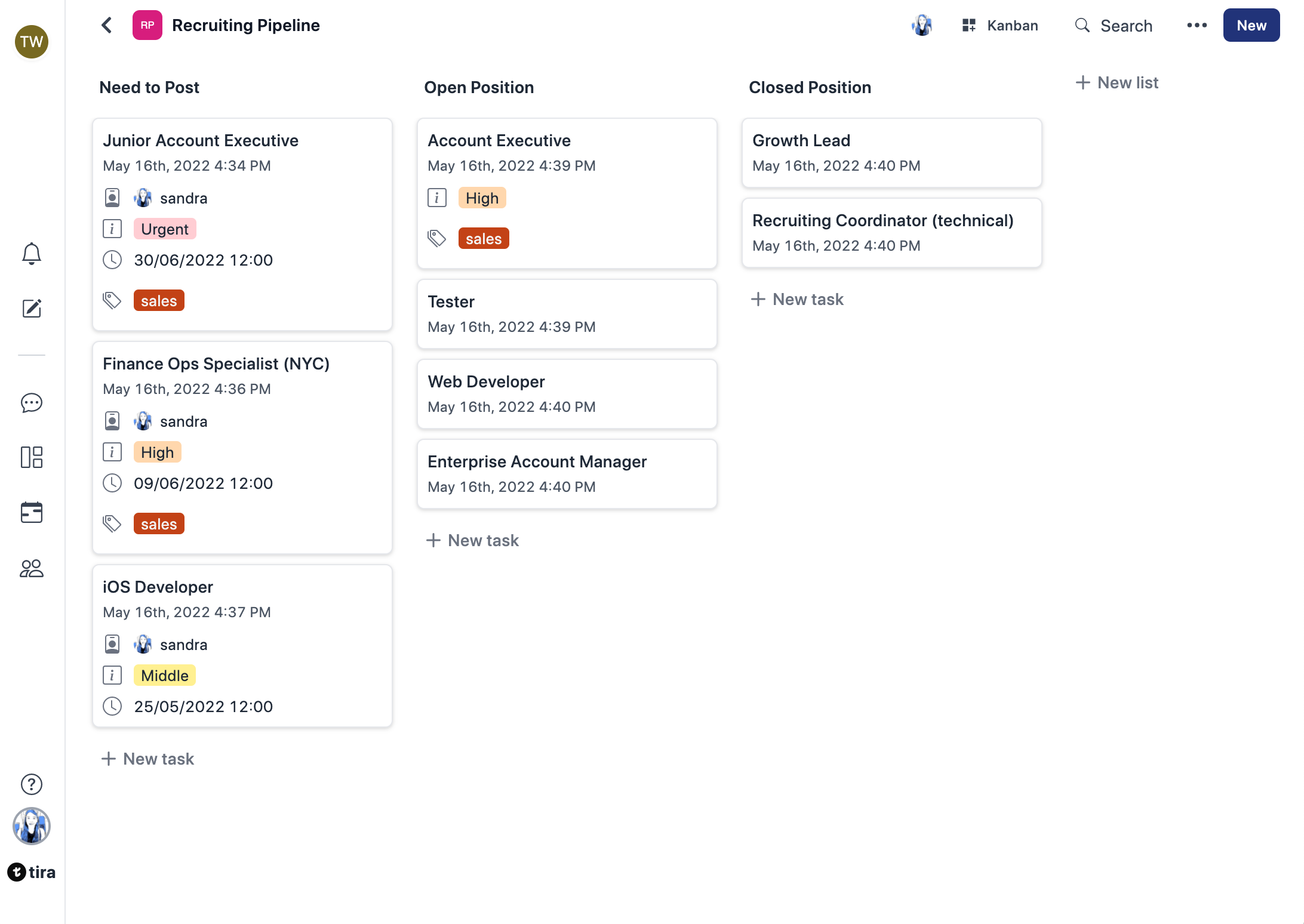The image size is (1304, 924).
Task: Add new task under Closed Position
Action: (x=797, y=299)
